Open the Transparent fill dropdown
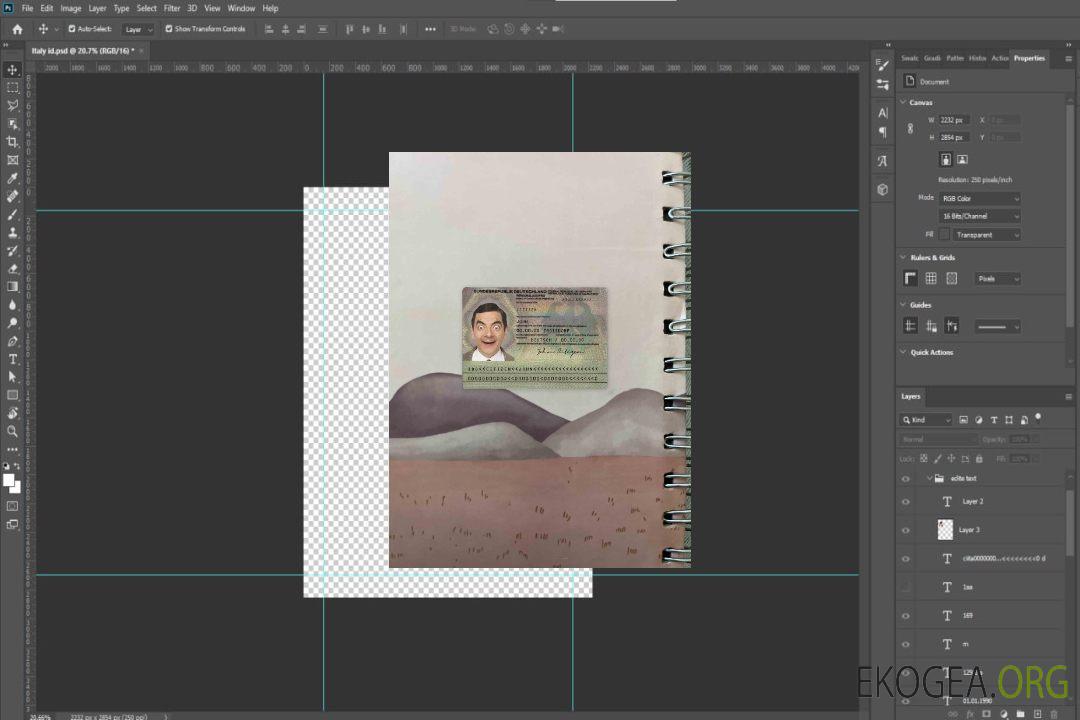The width and height of the screenshot is (1080, 720). coord(985,235)
